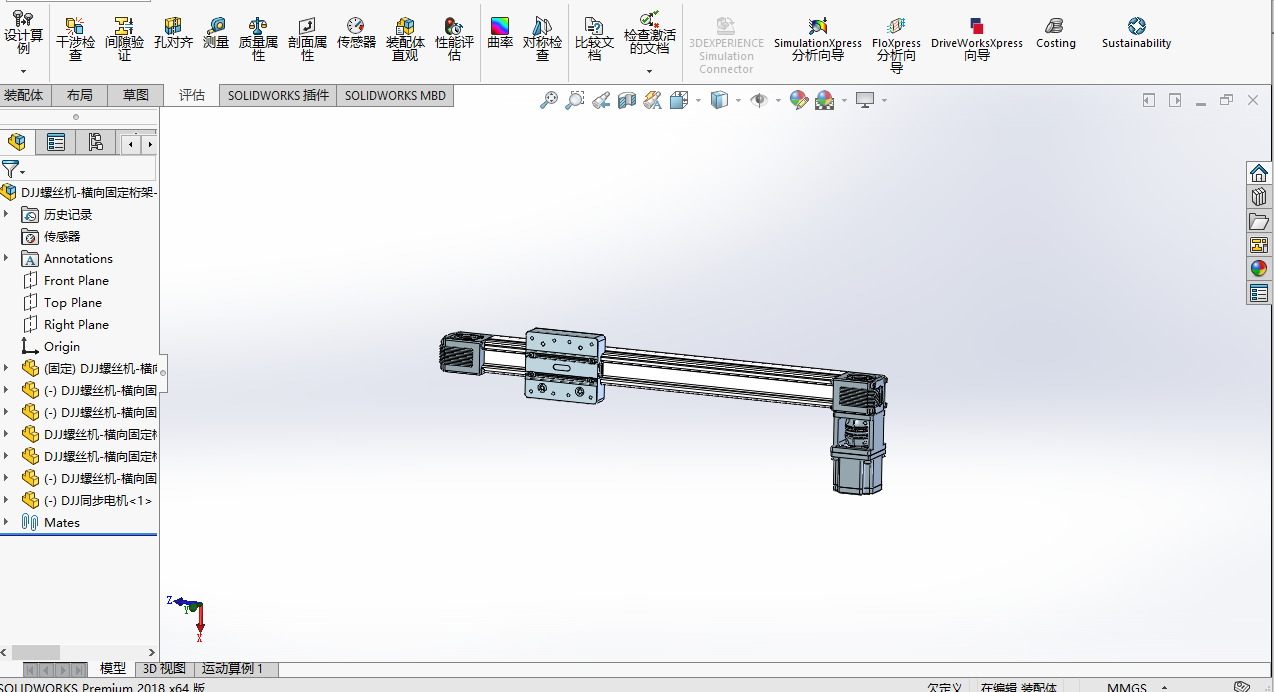
Task: Click Apply Scene color ball icon
Action: click(x=824, y=100)
